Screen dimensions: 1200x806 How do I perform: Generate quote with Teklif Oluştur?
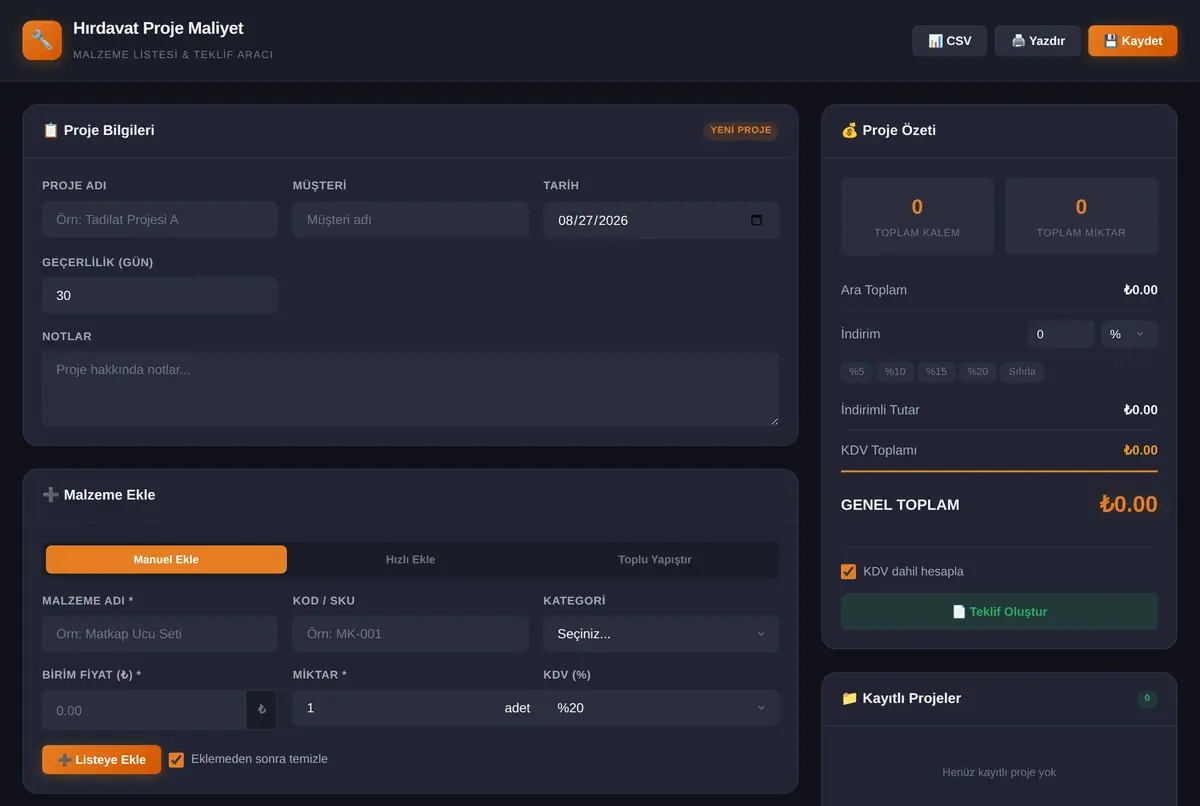[999, 611]
